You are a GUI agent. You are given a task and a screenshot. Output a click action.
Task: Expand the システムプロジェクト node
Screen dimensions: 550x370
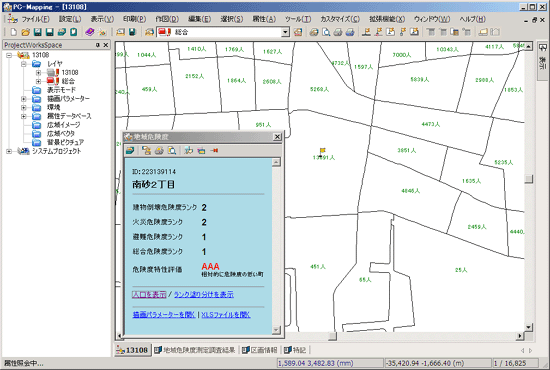click(x=9, y=151)
